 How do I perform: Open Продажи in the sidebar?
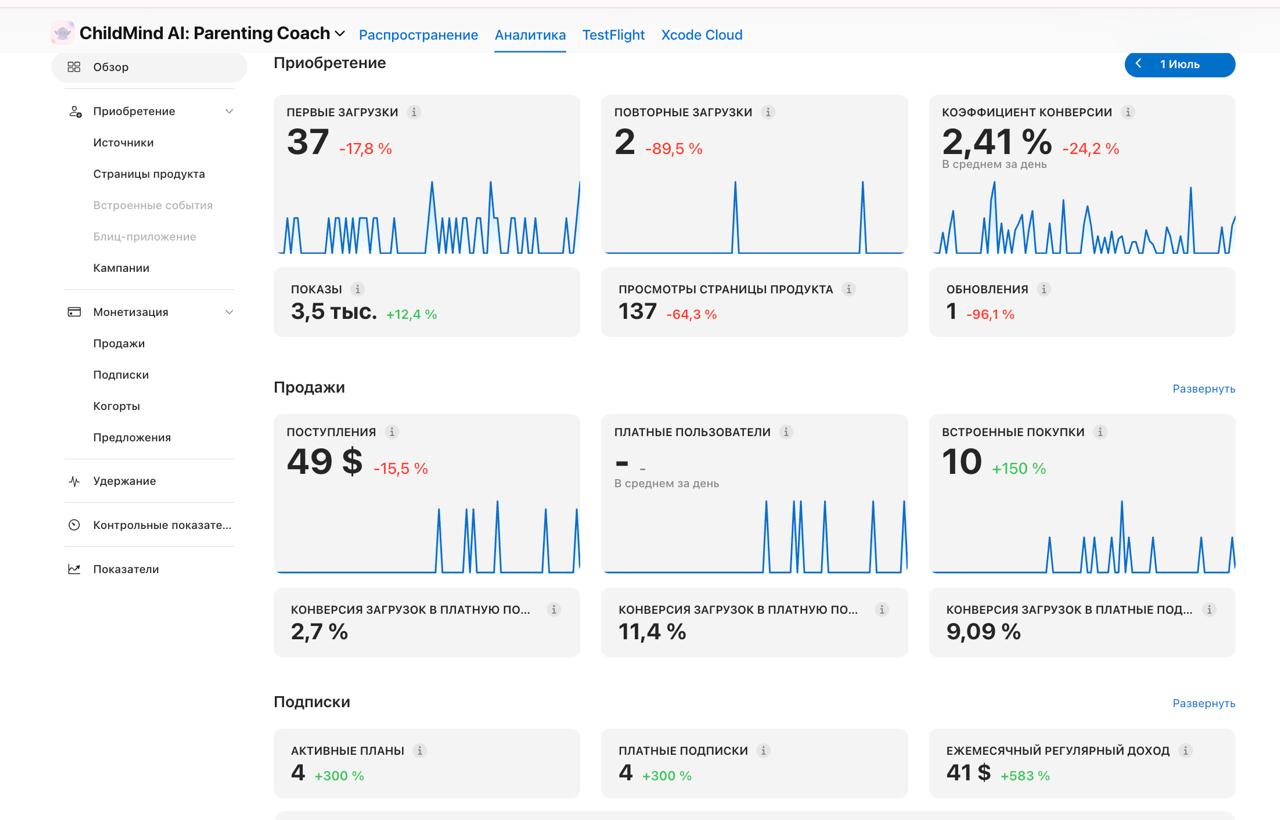coord(119,343)
